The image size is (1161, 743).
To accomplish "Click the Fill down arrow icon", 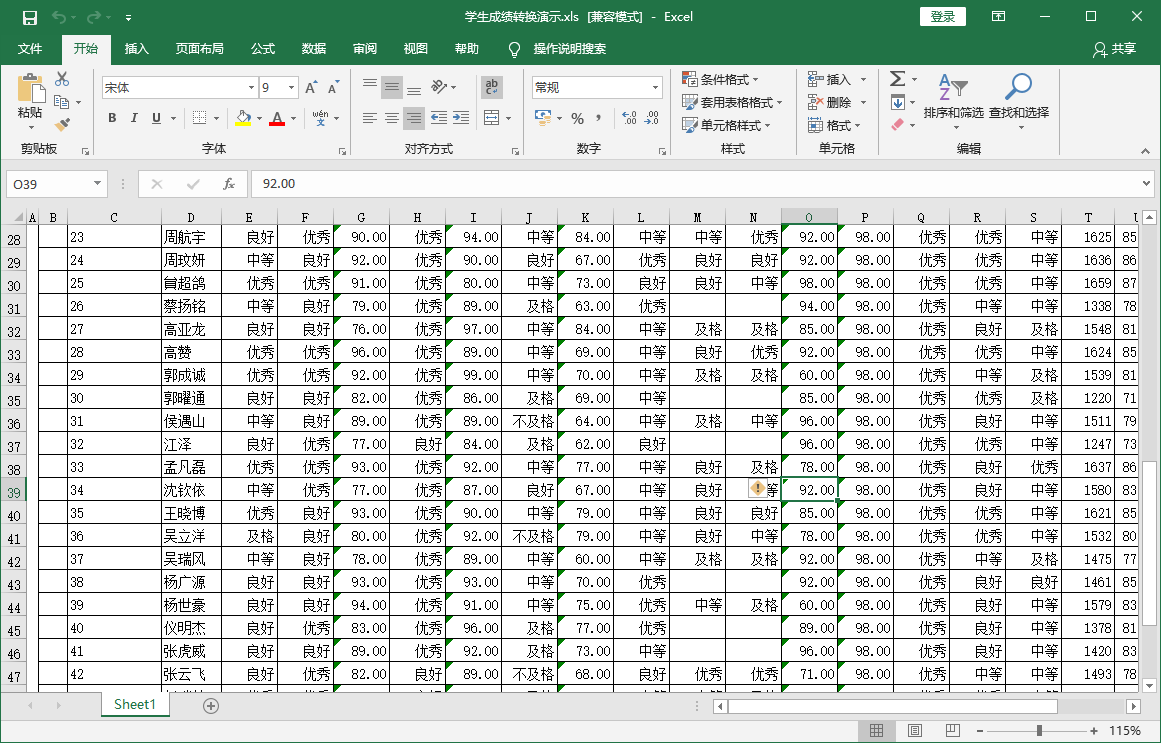I will coord(897,102).
